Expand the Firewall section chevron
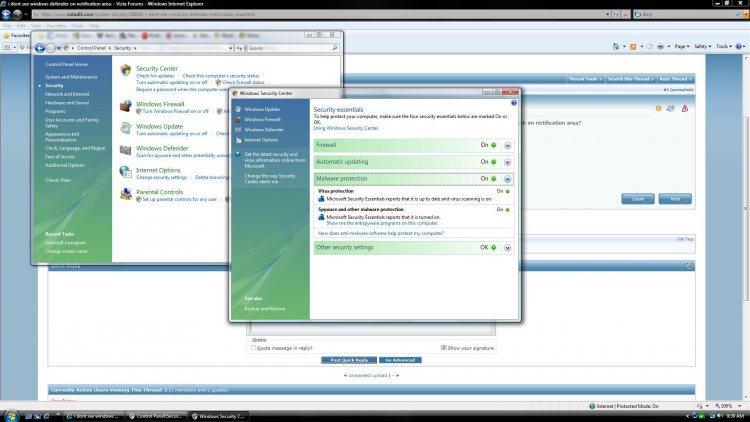The width and height of the screenshot is (750, 422). [x=507, y=145]
